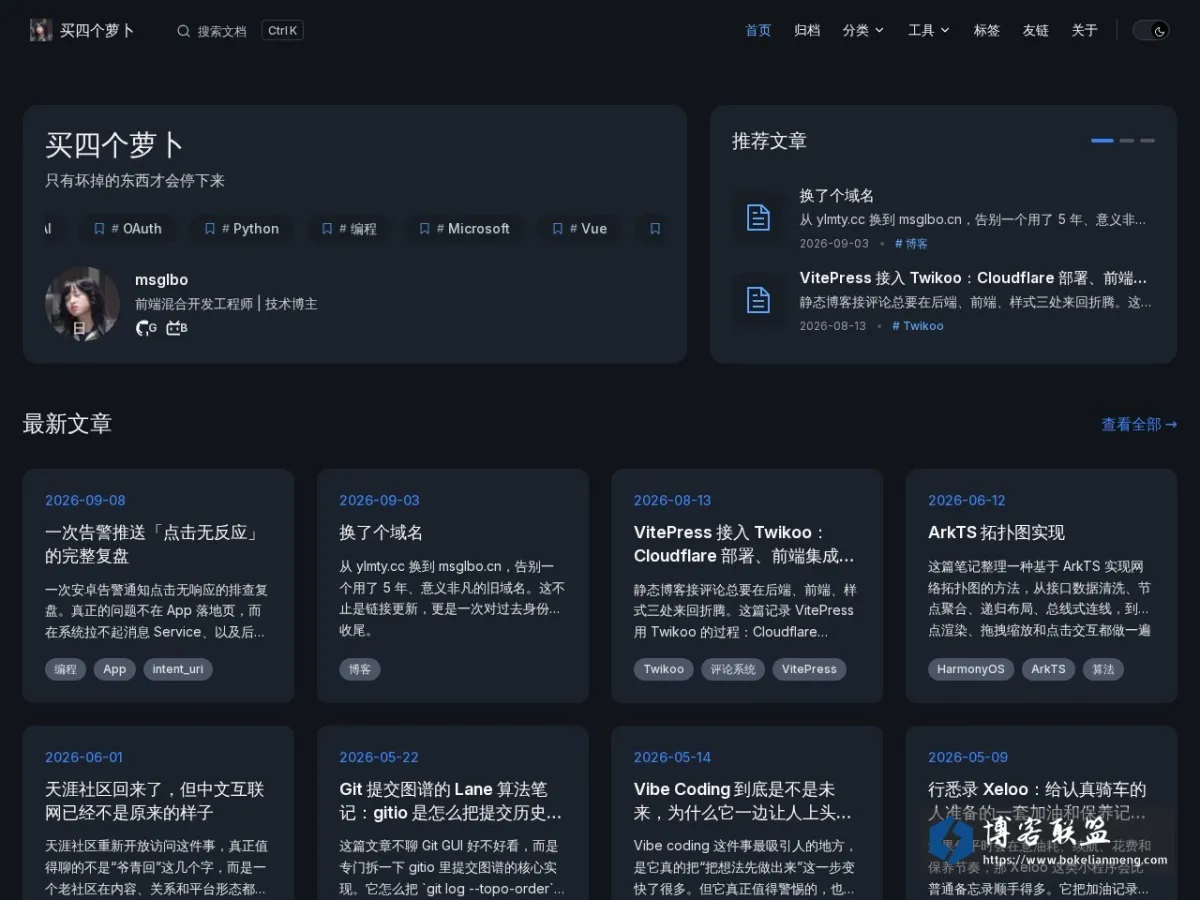1200x900 pixels.
Task: Click 博客 tag pill on 换了个域名 card
Action: pos(360,669)
